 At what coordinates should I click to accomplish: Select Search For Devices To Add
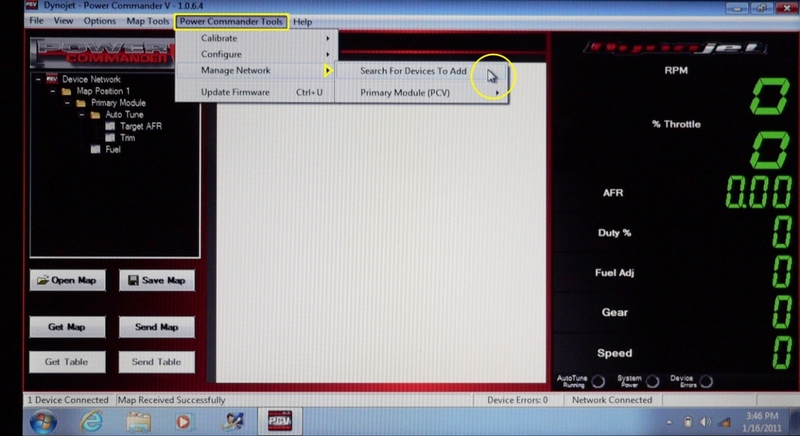[x=413, y=71]
